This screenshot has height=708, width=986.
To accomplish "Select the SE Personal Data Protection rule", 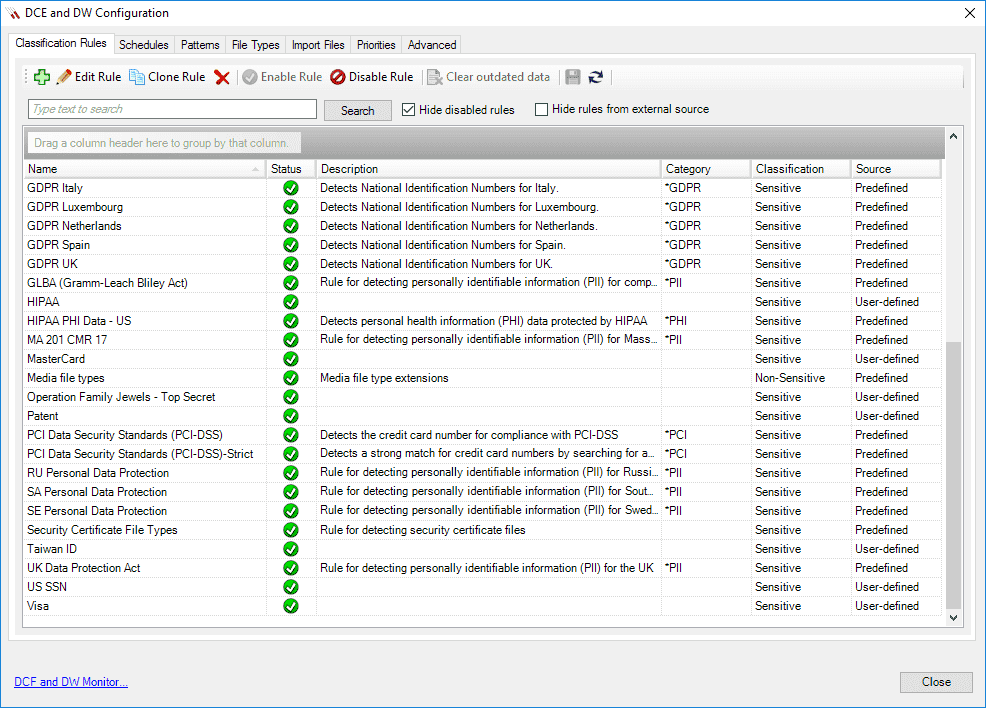I will tap(482, 511).
